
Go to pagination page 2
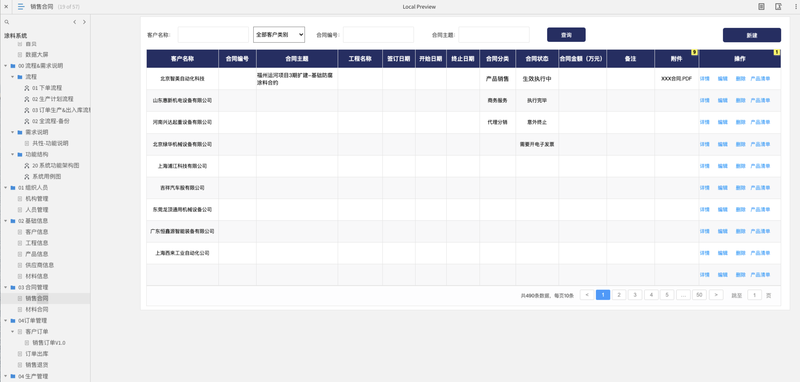coord(619,295)
